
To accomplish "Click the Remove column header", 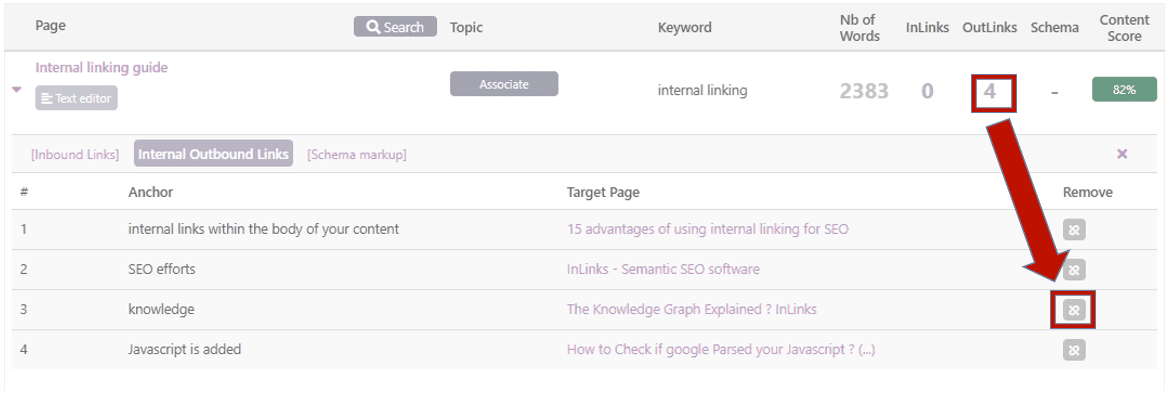I will point(1088,192).
